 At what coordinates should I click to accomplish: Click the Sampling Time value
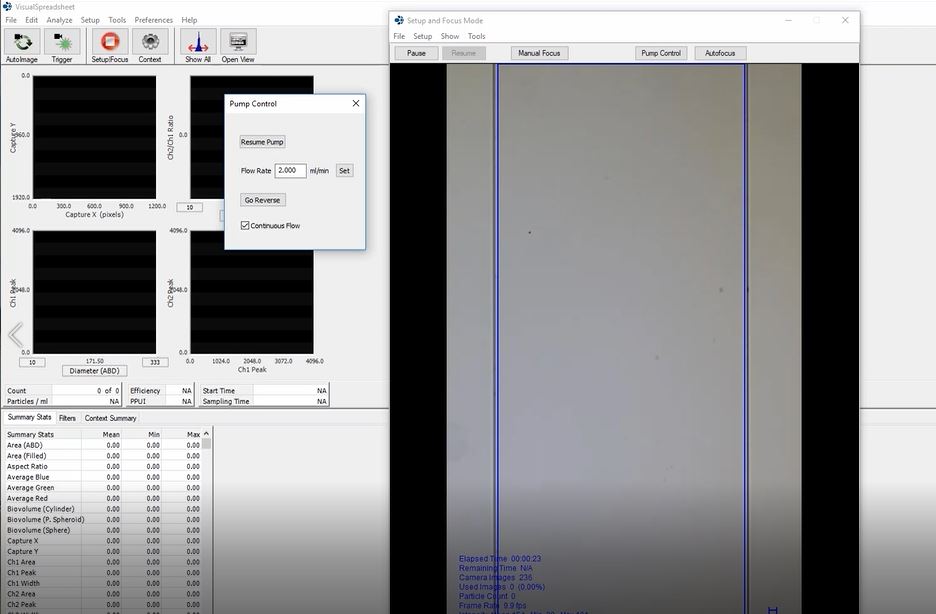click(291, 402)
